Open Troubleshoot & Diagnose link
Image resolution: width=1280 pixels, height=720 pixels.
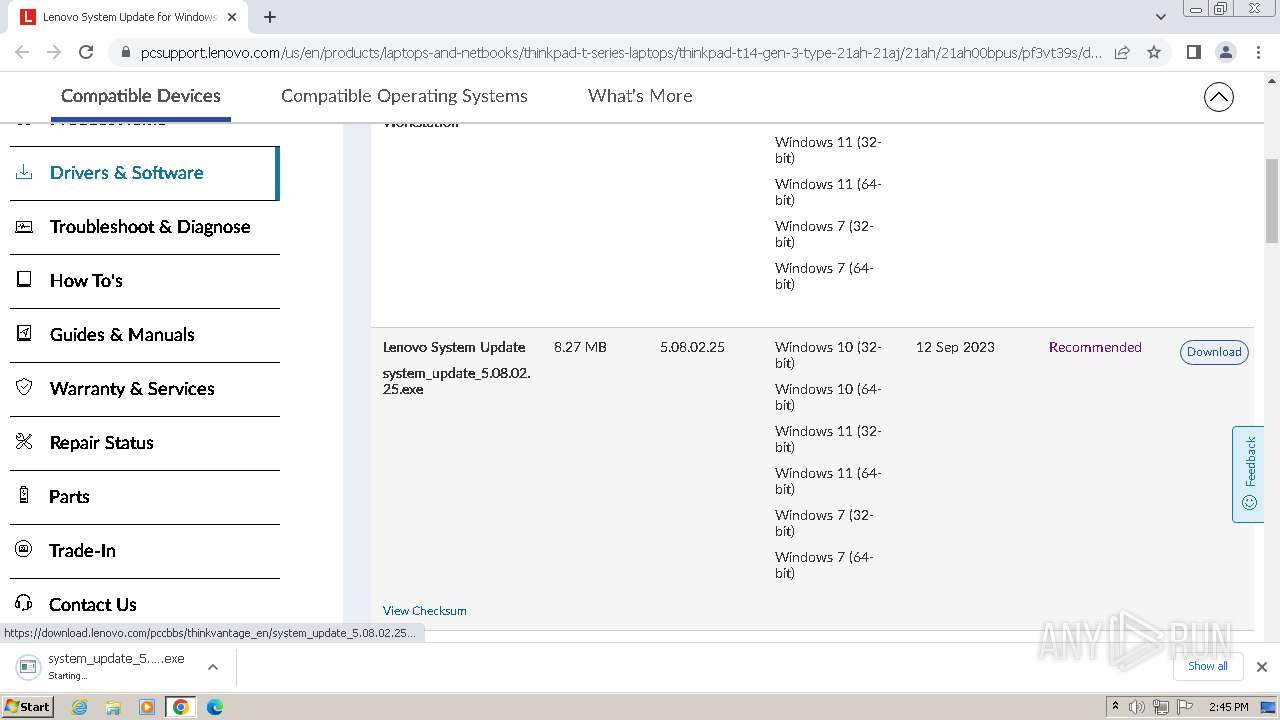pos(150,227)
